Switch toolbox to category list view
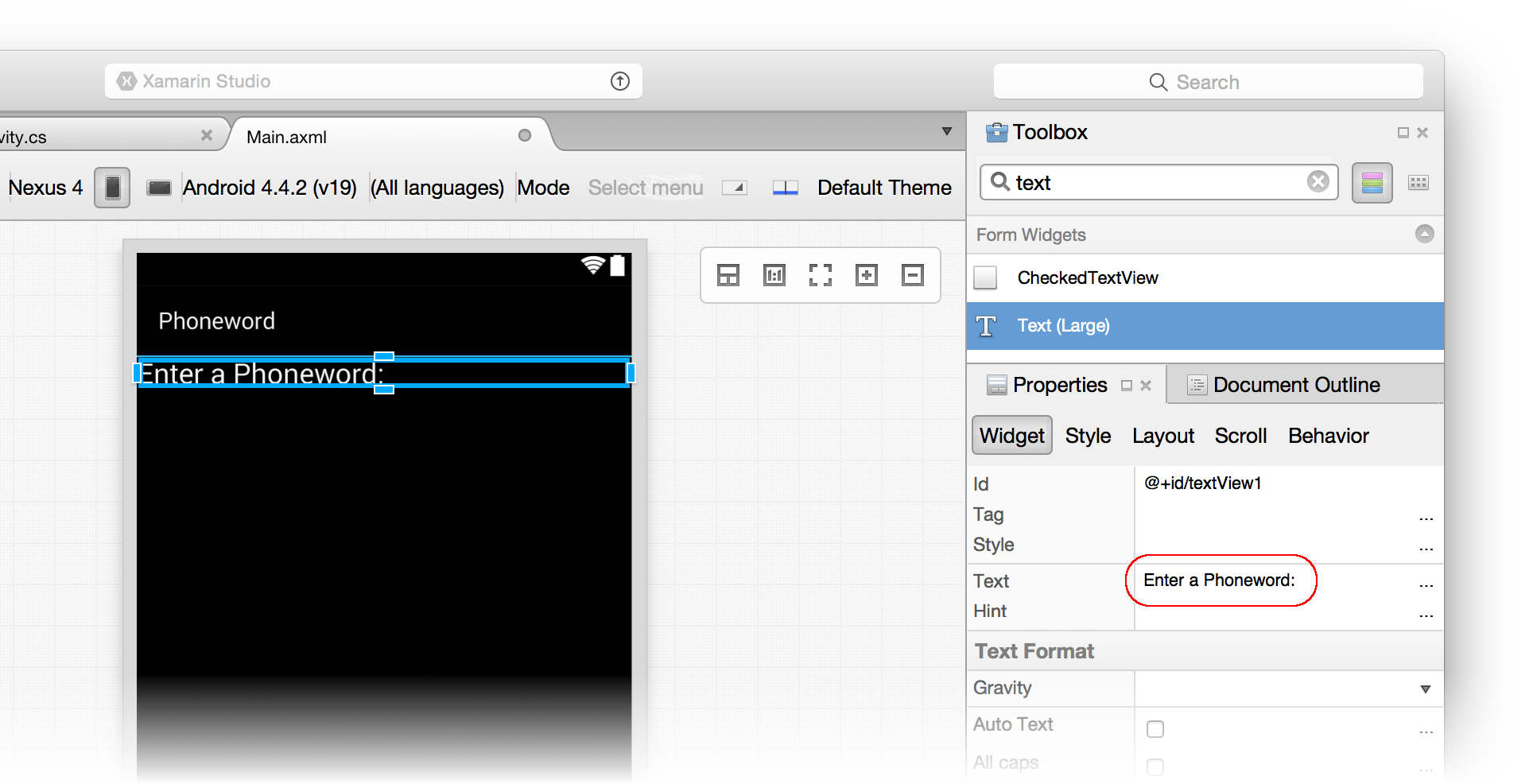The width and height of the screenshot is (1533, 784). tap(1372, 183)
